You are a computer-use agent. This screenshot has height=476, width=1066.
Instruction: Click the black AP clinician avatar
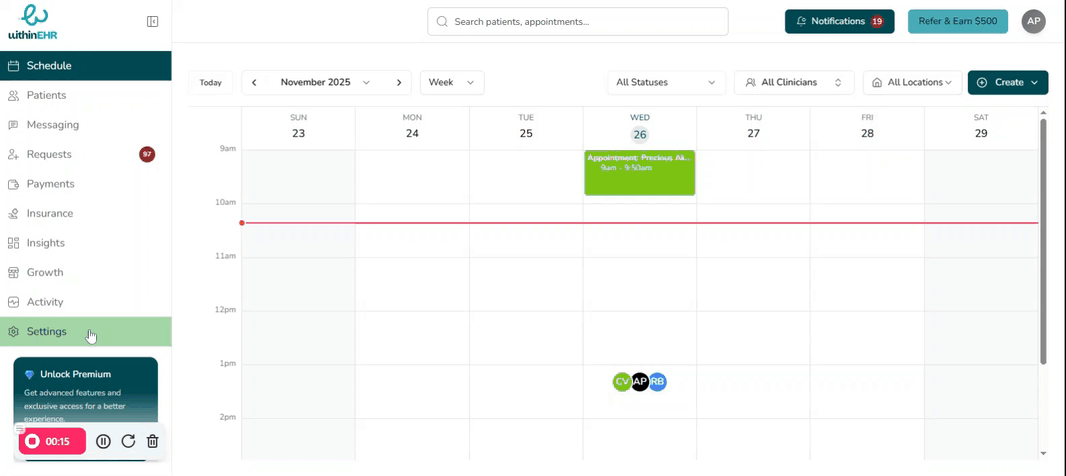coord(640,382)
